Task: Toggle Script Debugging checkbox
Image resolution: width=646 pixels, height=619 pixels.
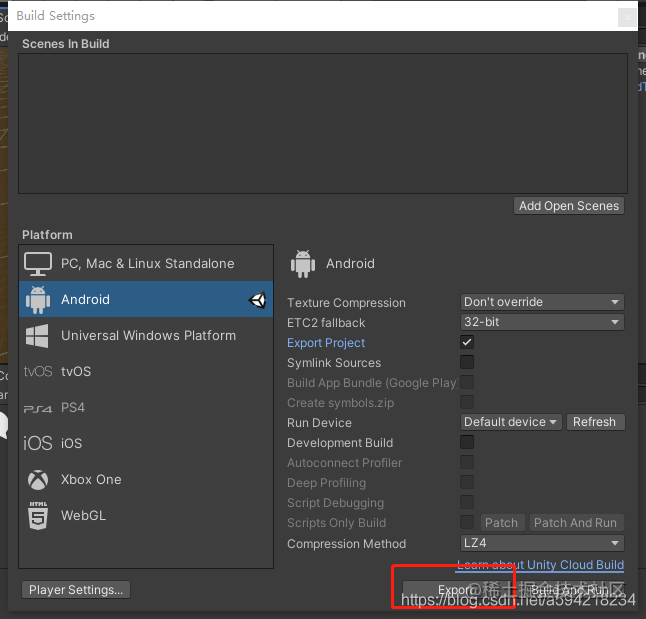Action: click(x=467, y=502)
